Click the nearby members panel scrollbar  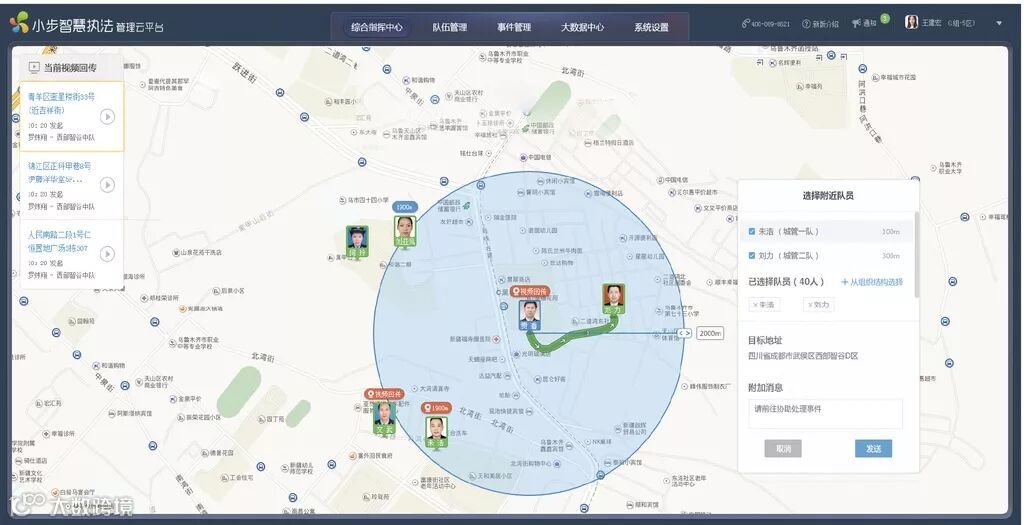coord(916,255)
